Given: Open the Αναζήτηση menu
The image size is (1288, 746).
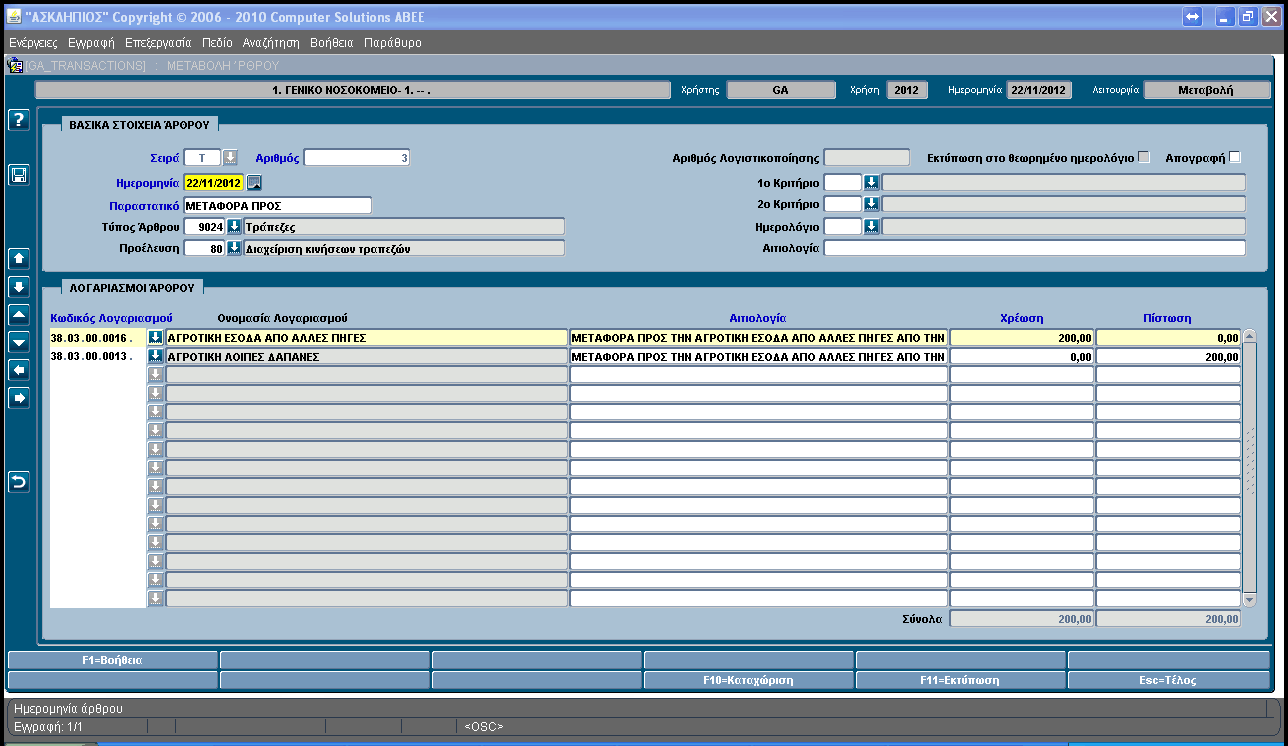Looking at the screenshot, I should tap(271, 43).
